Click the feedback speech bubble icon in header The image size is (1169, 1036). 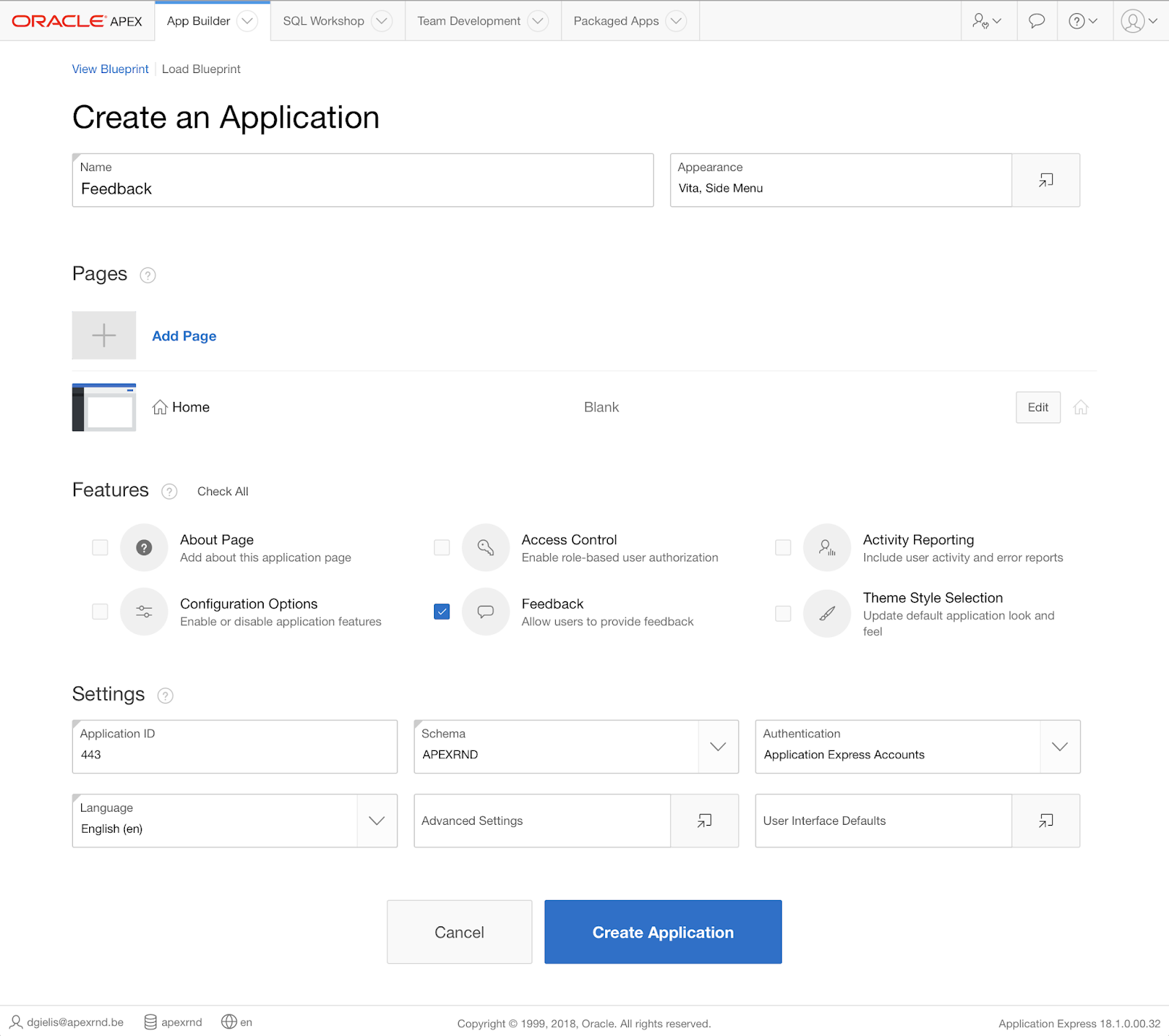1037,21
